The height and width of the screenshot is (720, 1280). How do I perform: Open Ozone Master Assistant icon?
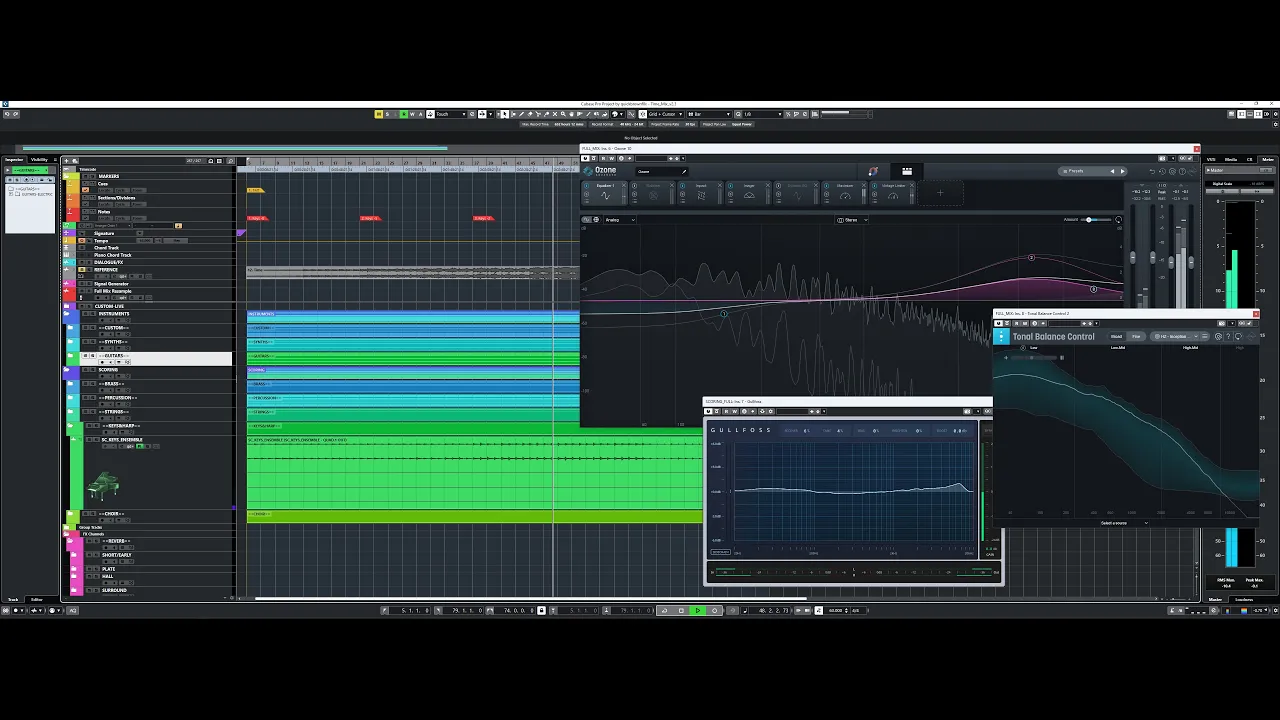point(873,171)
